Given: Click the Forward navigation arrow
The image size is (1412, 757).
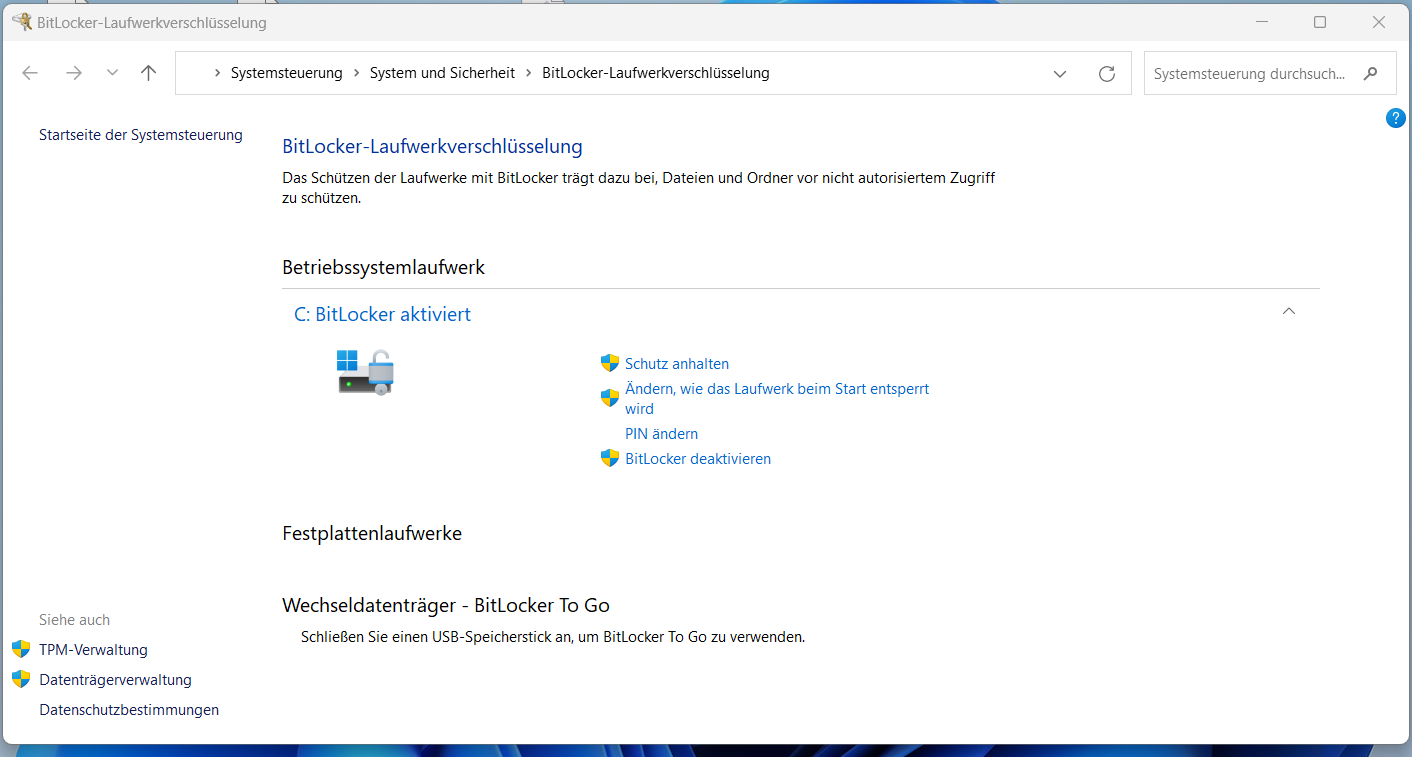Looking at the screenshot, I should [73, 73].
